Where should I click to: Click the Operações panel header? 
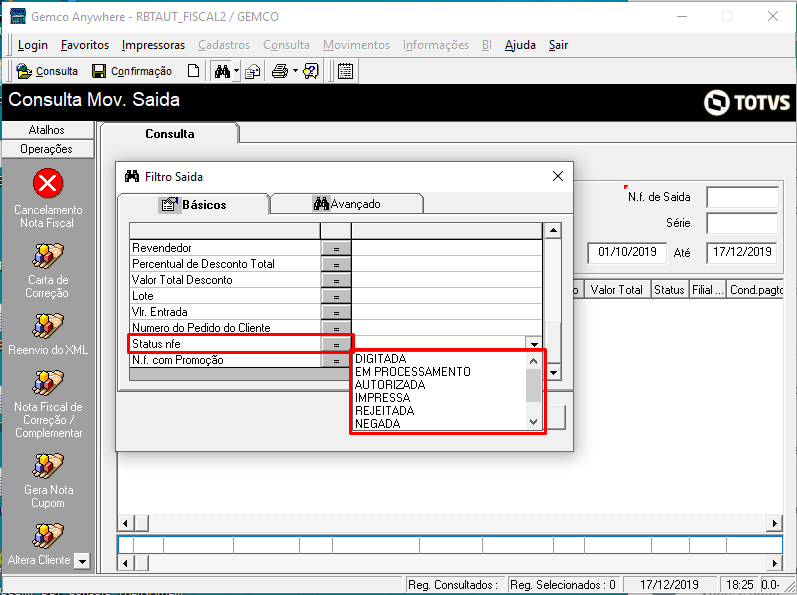tap(47, 149)
